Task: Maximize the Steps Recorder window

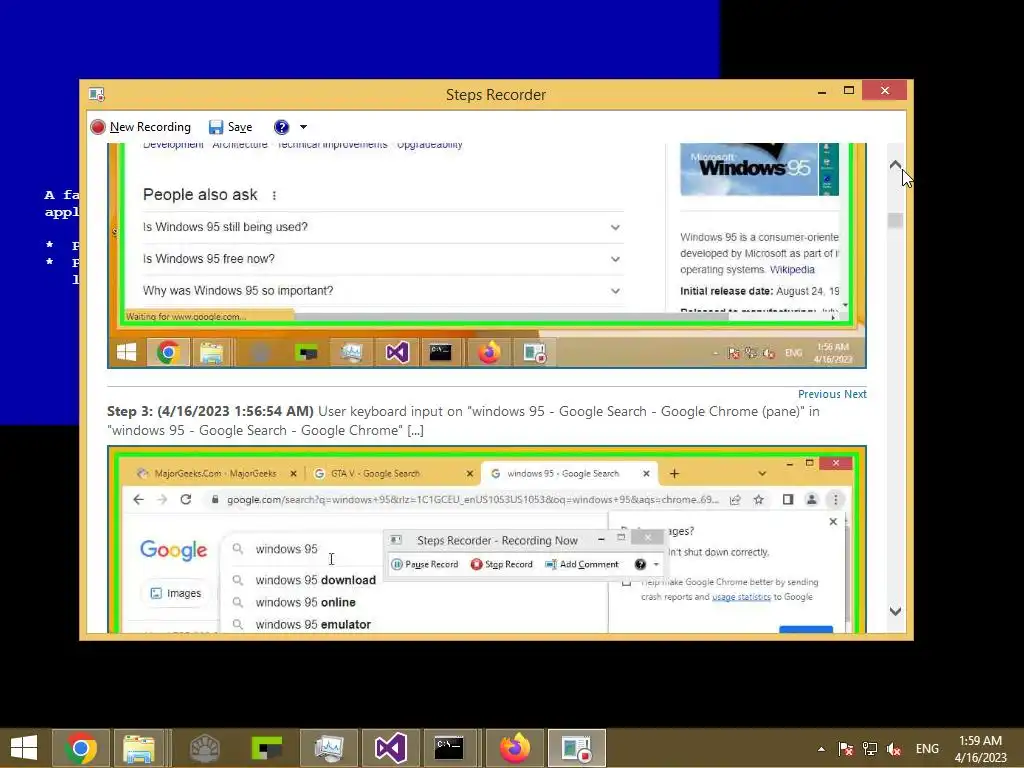Action: (849, 91)
